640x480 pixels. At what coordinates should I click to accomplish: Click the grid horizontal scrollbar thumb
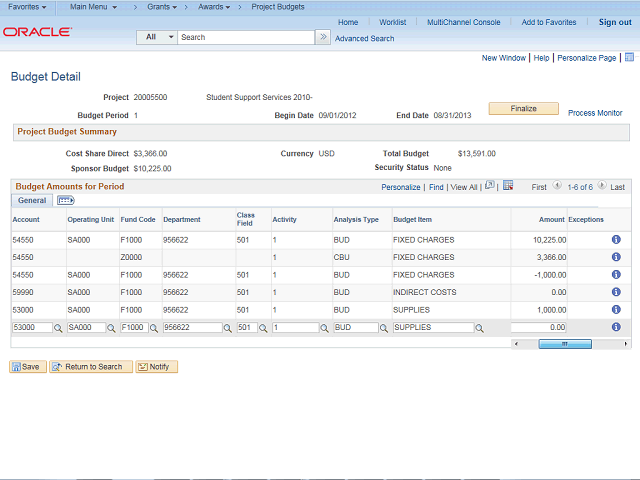coord(565,344)
